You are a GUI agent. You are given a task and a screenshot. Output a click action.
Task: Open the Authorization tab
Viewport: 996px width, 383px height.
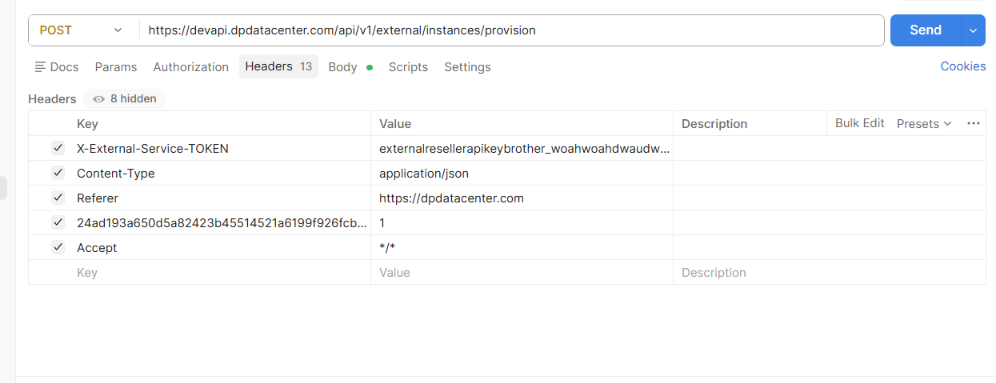coord(191,67)
